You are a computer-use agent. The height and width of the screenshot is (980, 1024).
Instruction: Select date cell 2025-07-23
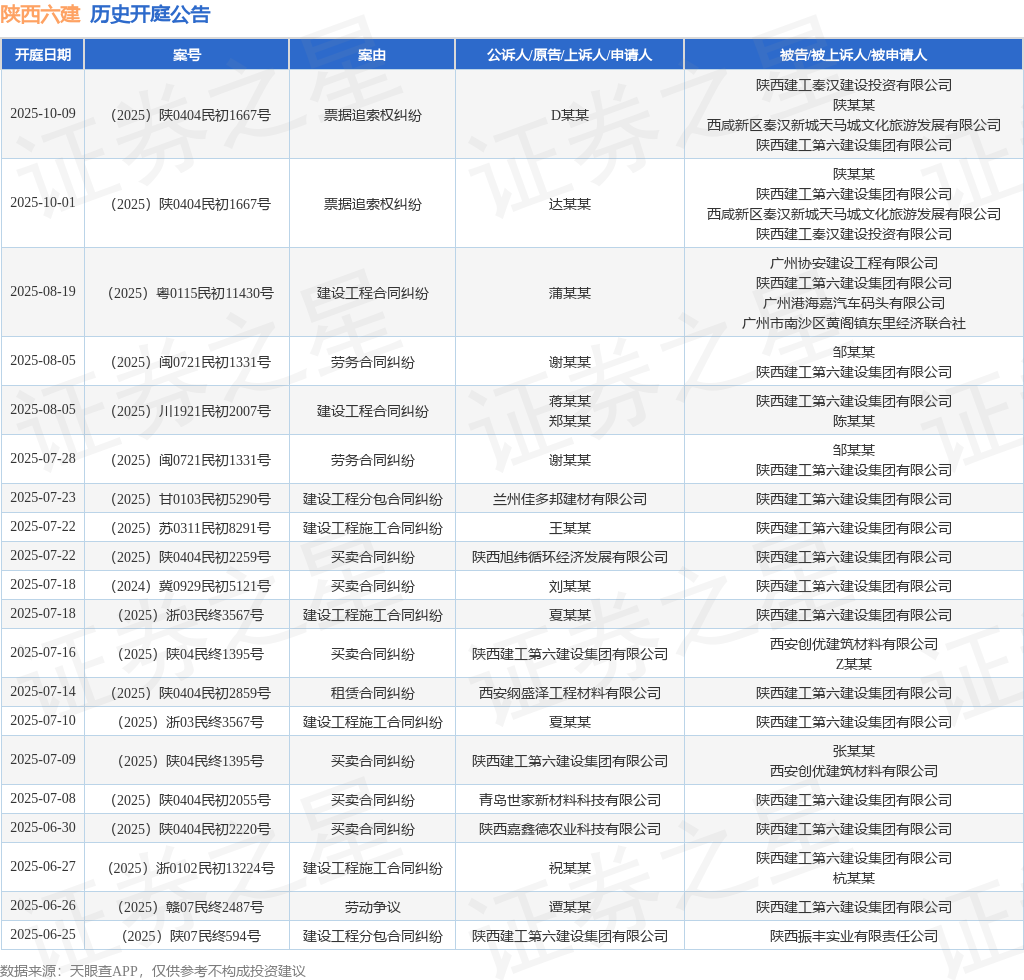click(x=43, y=498)
